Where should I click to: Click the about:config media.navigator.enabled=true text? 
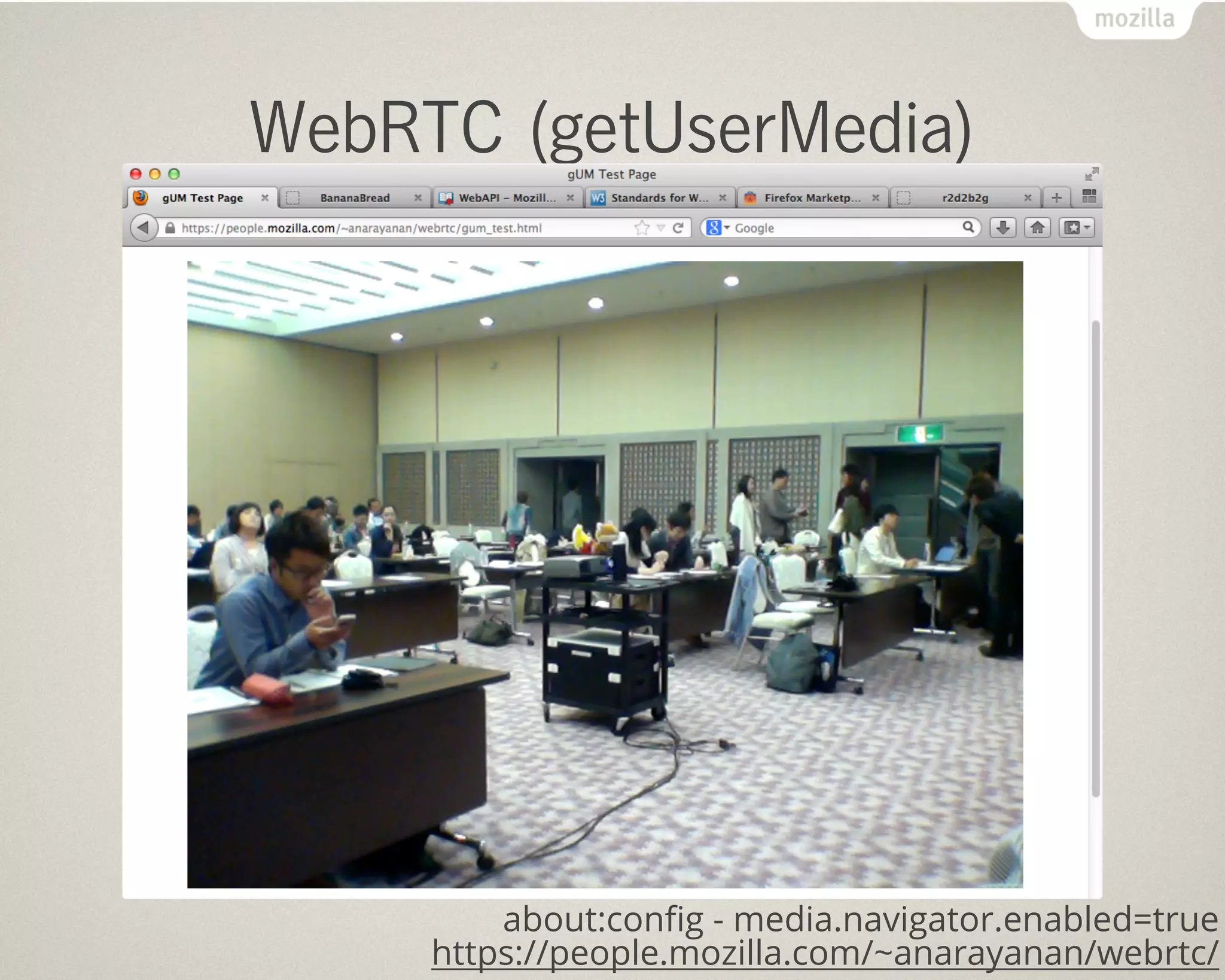pos(860,919)
